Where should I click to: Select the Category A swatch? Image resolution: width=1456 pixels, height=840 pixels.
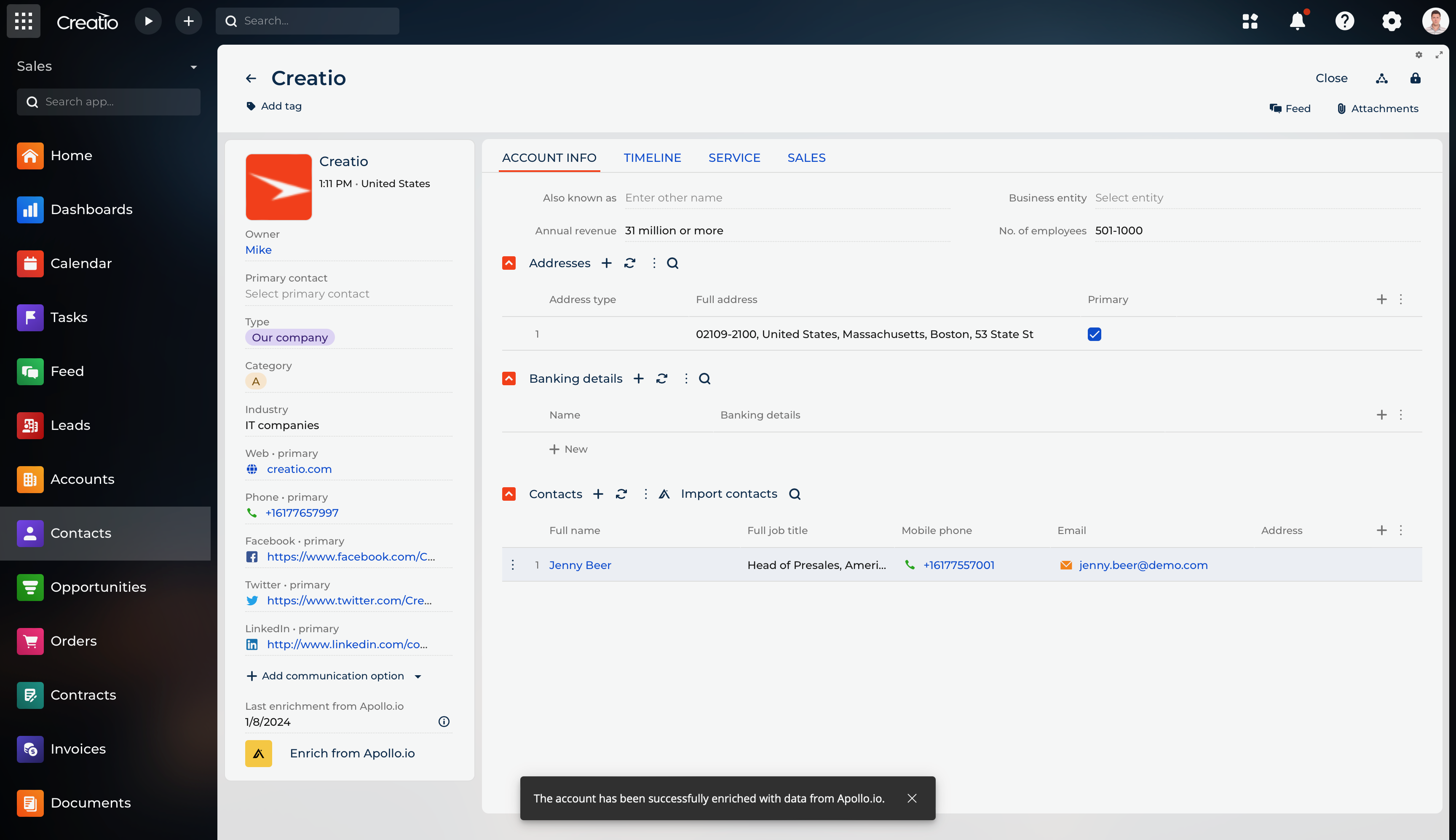tap(255, 381)
